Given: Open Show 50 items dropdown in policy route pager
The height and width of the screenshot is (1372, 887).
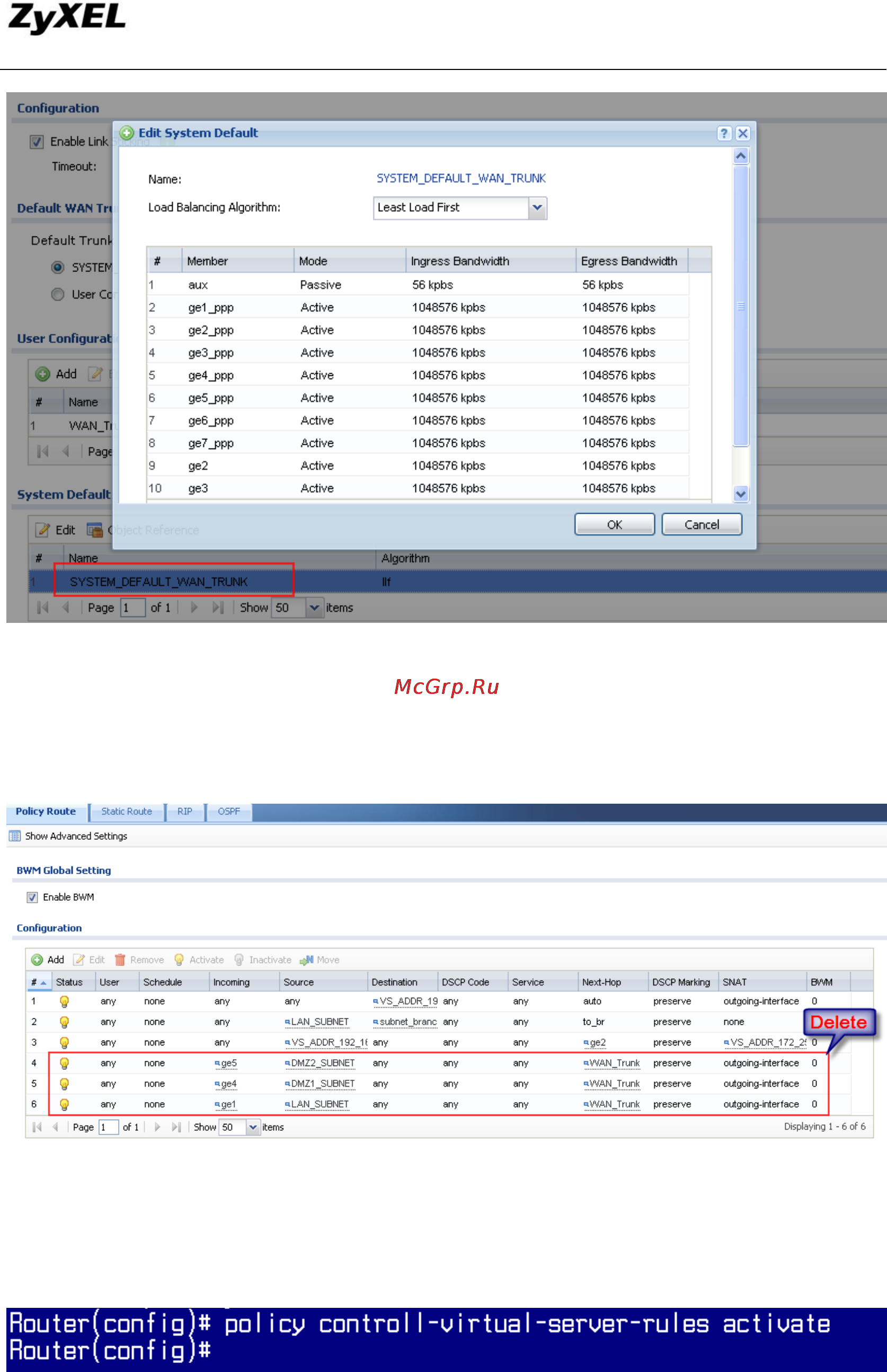Looking at the screenshot, I should click(x=253, y=1127).
